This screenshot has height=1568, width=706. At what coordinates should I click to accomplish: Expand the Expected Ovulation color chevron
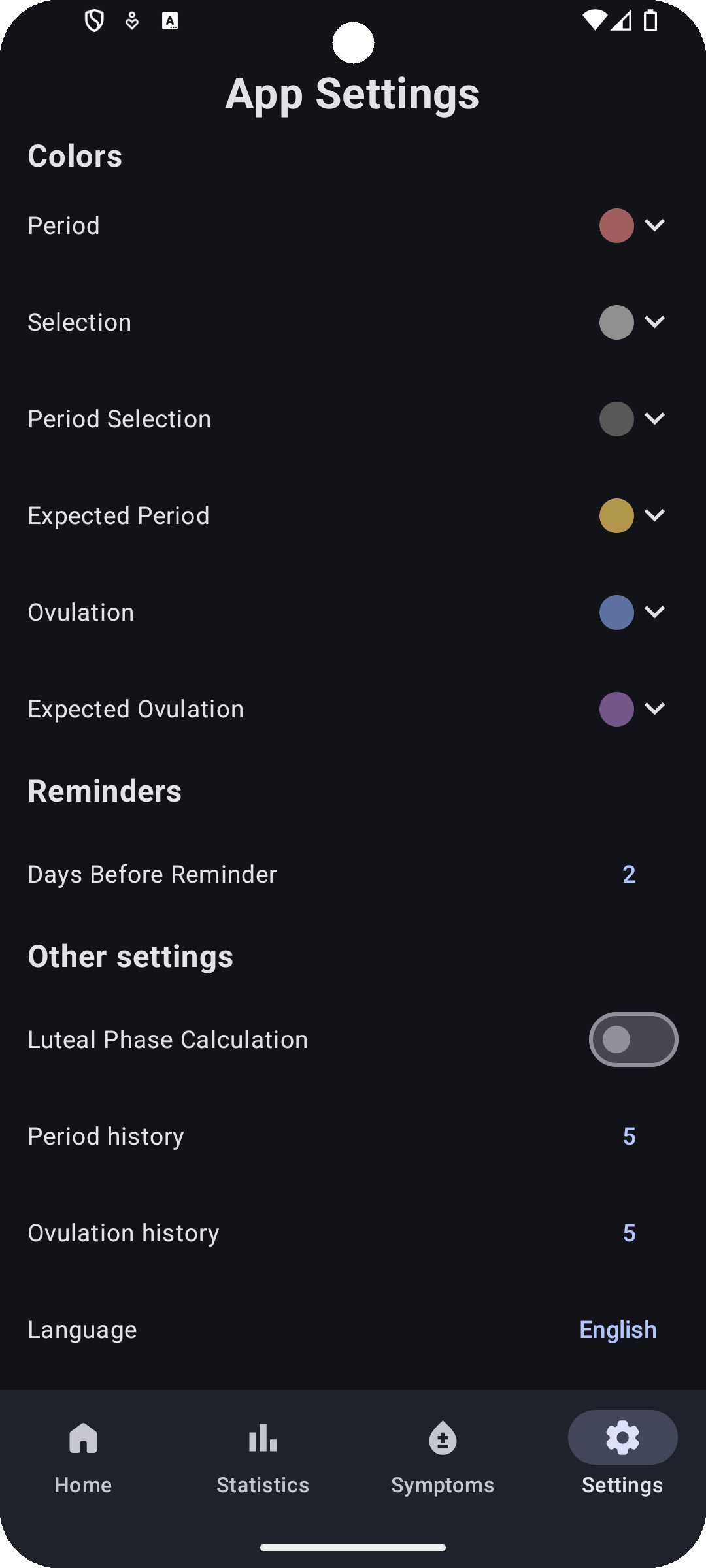654,709
